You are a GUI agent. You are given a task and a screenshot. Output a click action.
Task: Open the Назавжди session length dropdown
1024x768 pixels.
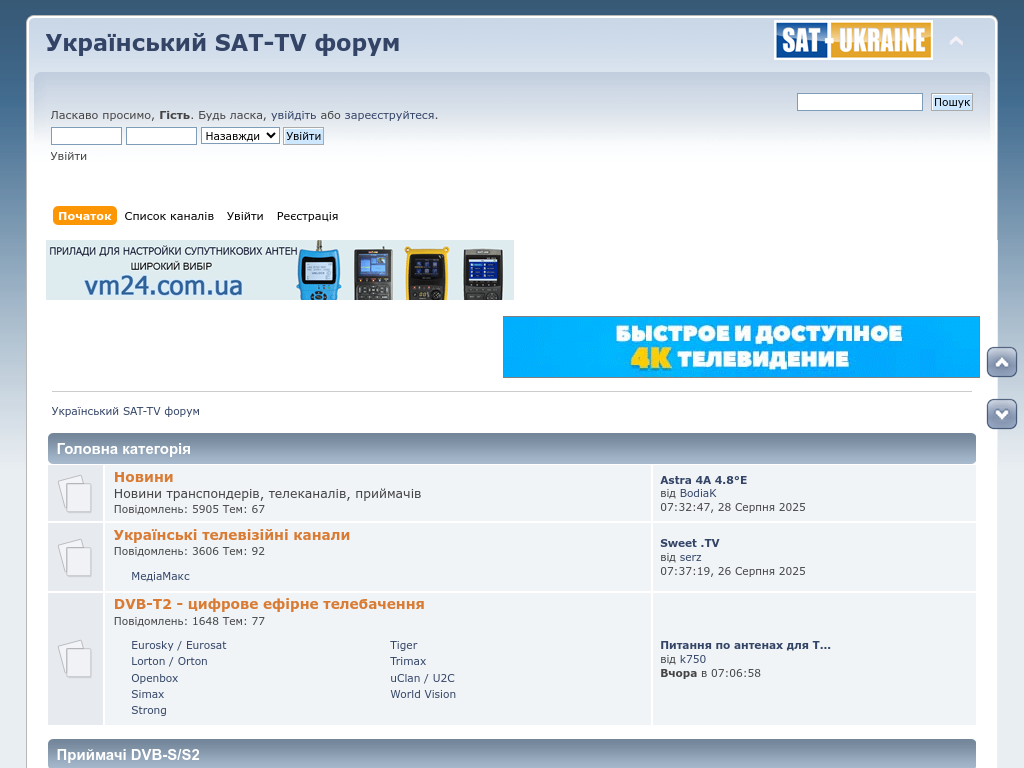pyautogui.click(x=240, y=136)
